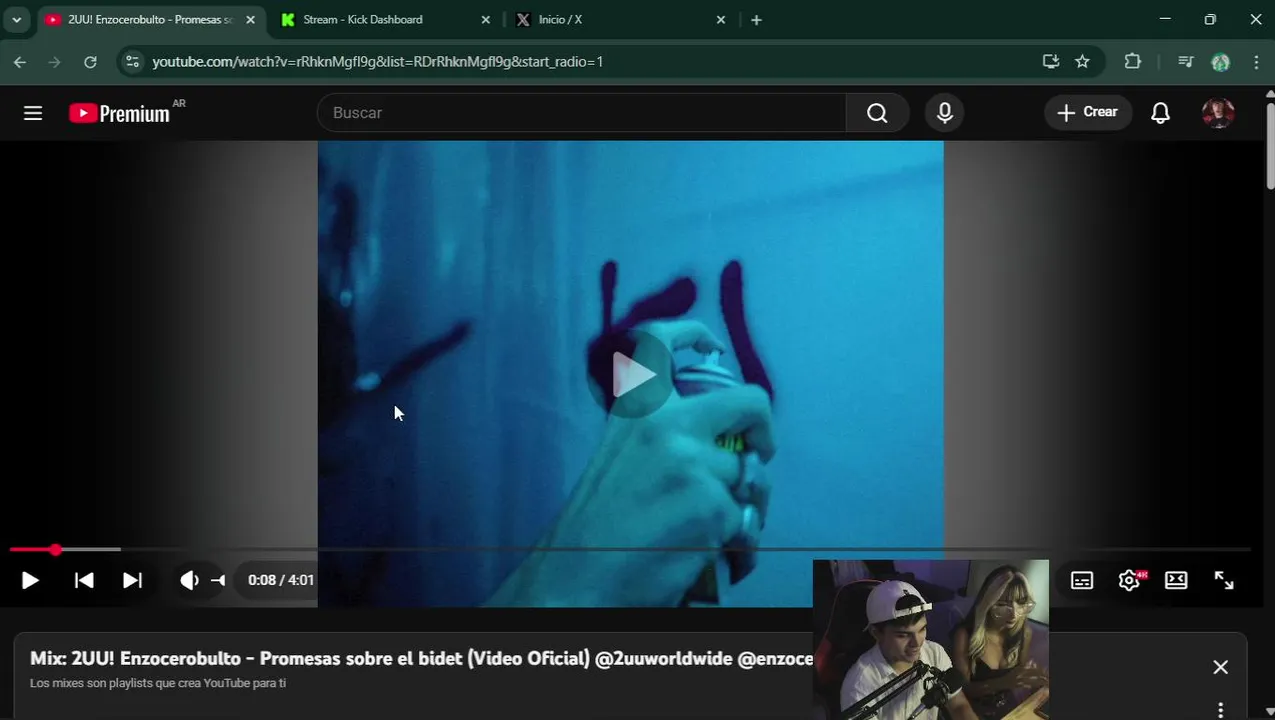Screen dimensions: 1275x720
Task: Close the YouTube tab
Action: [x=250, y=20]
